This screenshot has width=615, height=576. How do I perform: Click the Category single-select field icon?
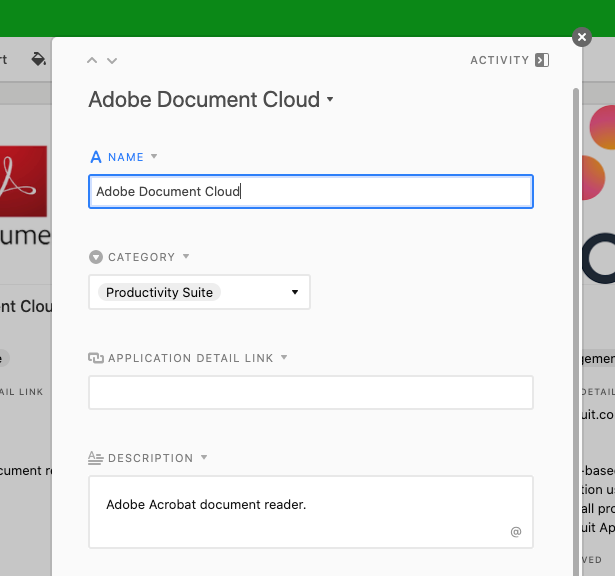click(x=96, y=257)
